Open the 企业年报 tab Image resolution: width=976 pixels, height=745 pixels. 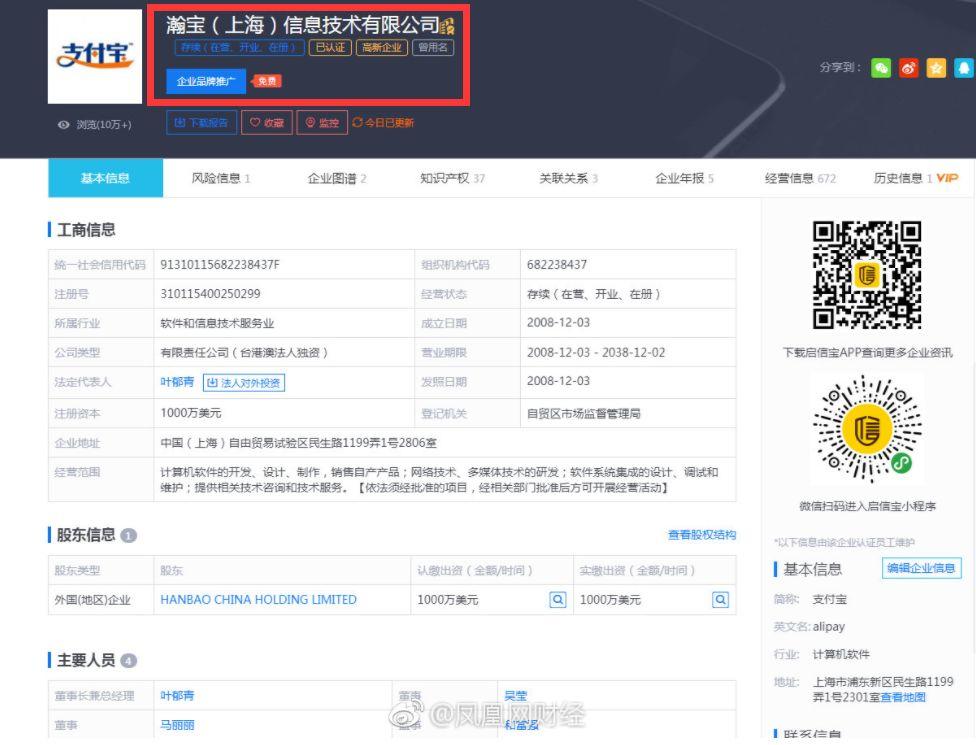point(684,179)
